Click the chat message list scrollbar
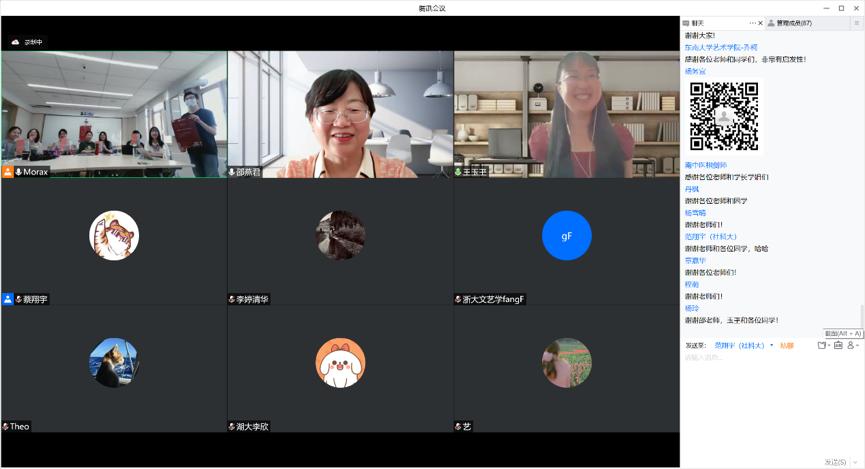The image size is (865, 469). 862,316
